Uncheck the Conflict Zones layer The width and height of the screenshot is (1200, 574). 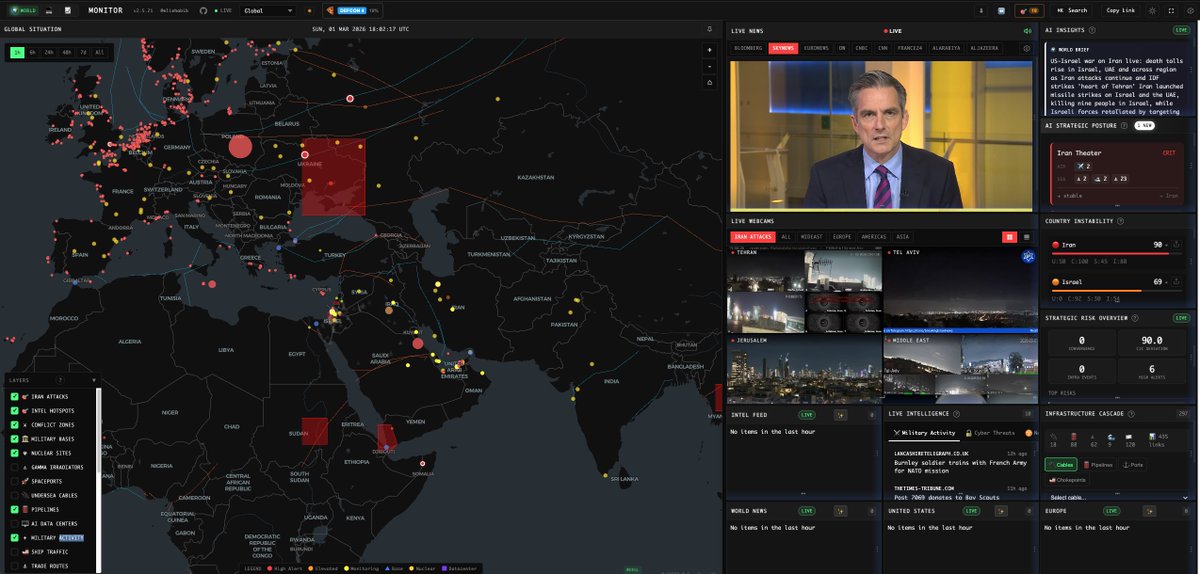[15, 425]
